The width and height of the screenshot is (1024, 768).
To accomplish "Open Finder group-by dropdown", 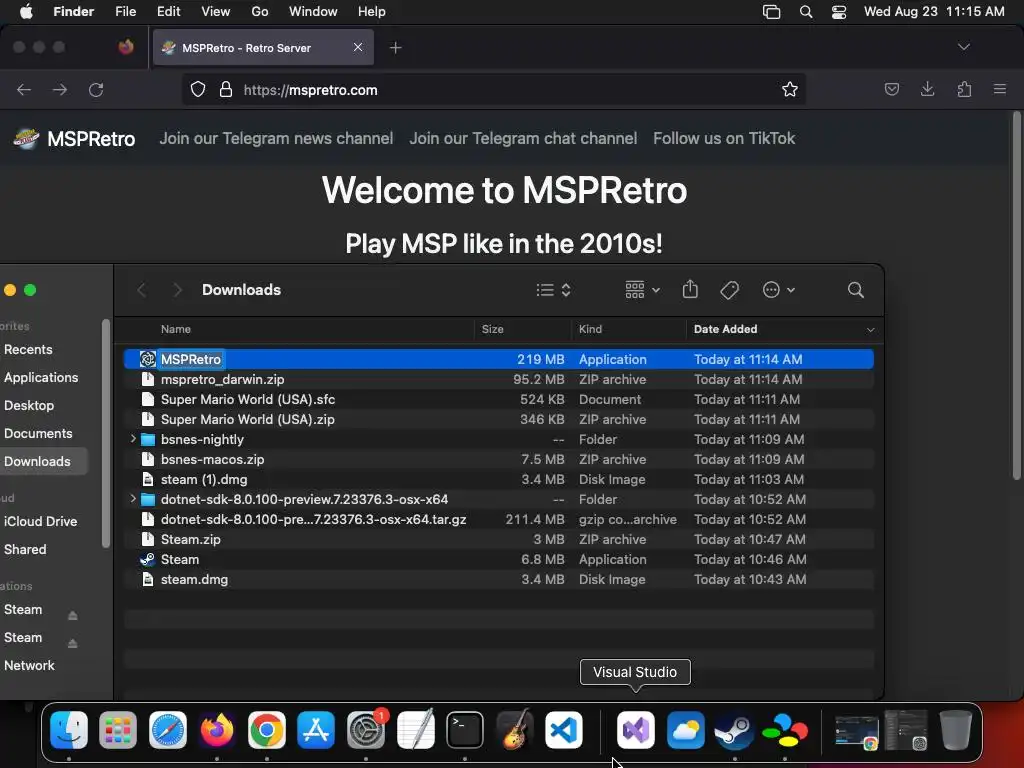I will (643, 290).
